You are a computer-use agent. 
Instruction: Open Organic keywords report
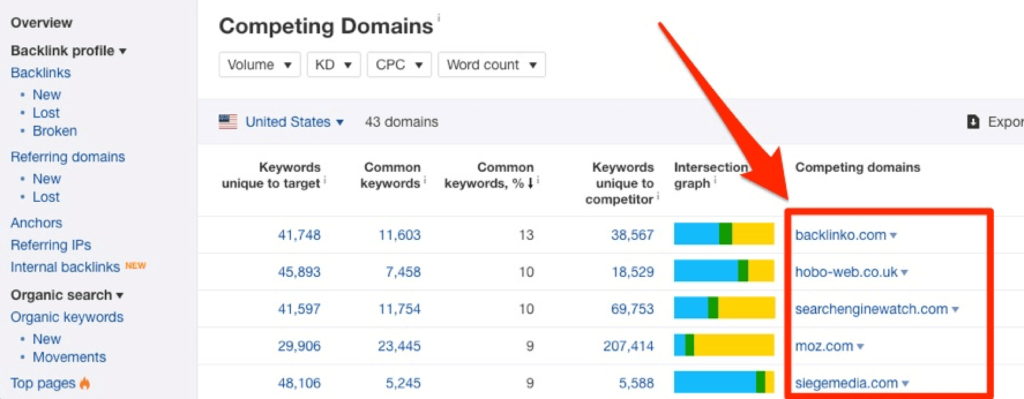coord(67,317)
